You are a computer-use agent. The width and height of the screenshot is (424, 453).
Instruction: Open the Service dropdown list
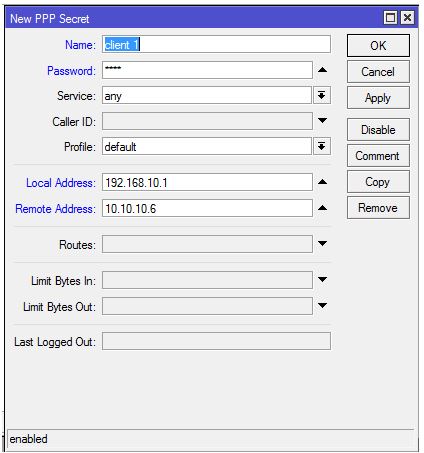tap(322, 96)
